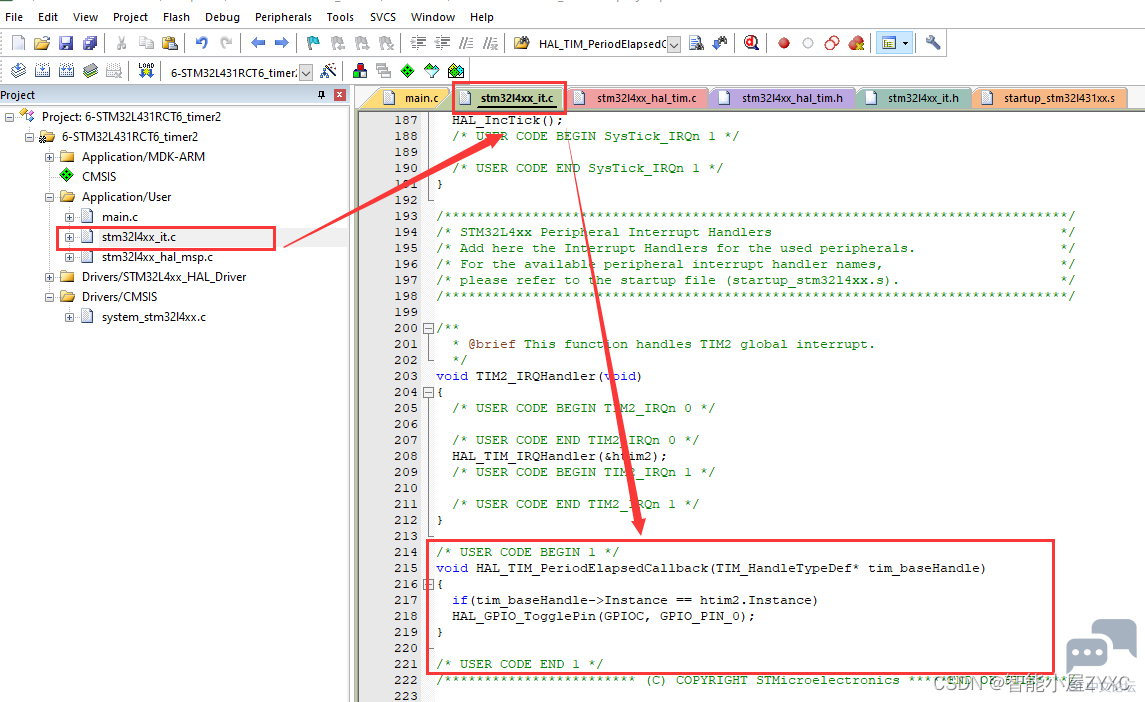The width and height of the screenshot is (1145, 702).
Task: Open the Debug menu
Action: (x=222, y=17)
